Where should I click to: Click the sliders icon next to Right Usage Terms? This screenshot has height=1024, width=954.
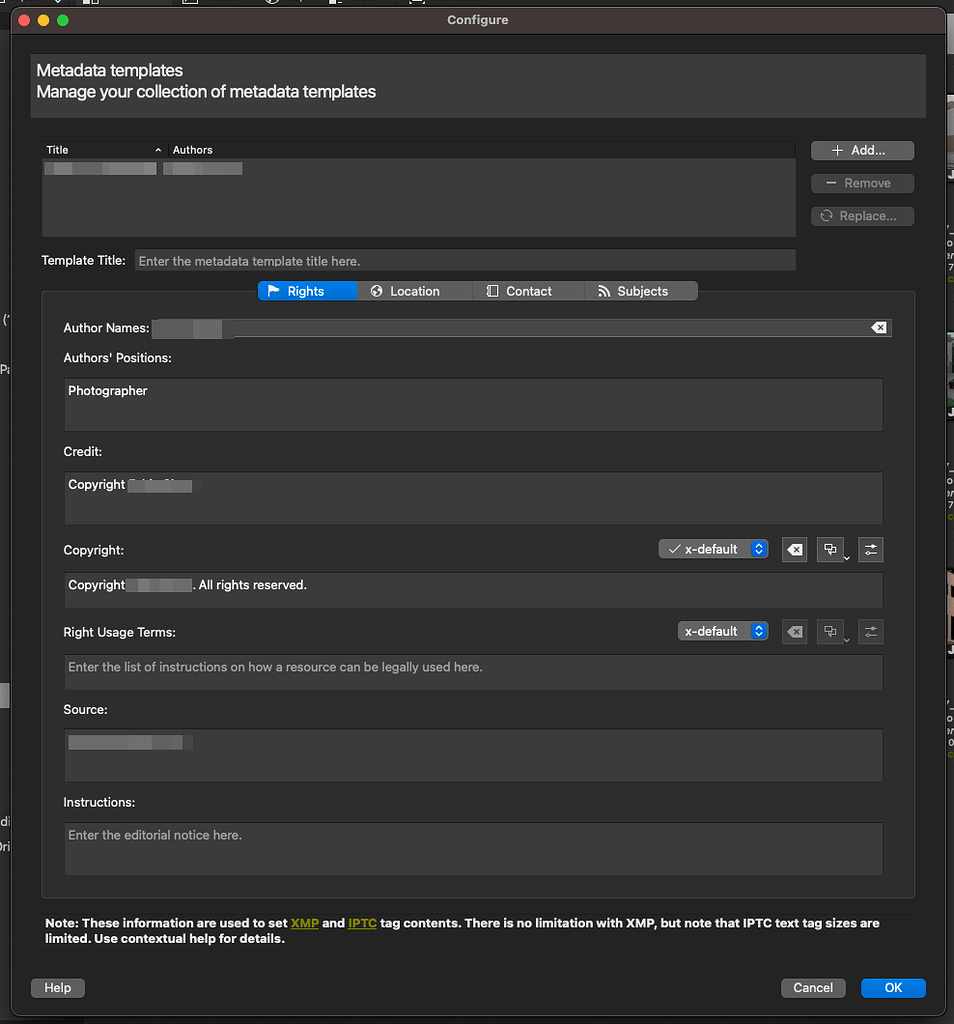tap(870, 631)
